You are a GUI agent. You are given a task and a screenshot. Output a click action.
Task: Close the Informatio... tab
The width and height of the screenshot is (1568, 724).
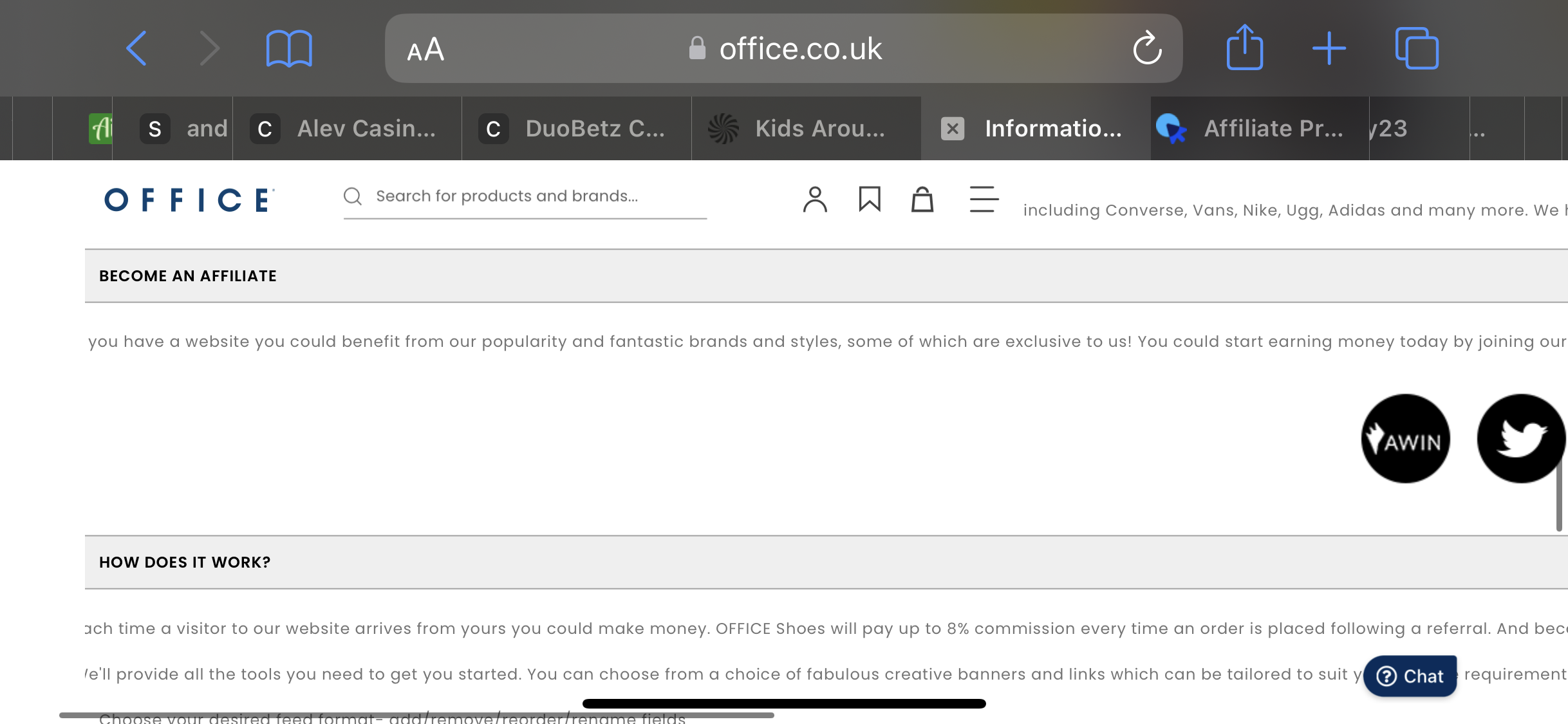(x=953, y=129)
